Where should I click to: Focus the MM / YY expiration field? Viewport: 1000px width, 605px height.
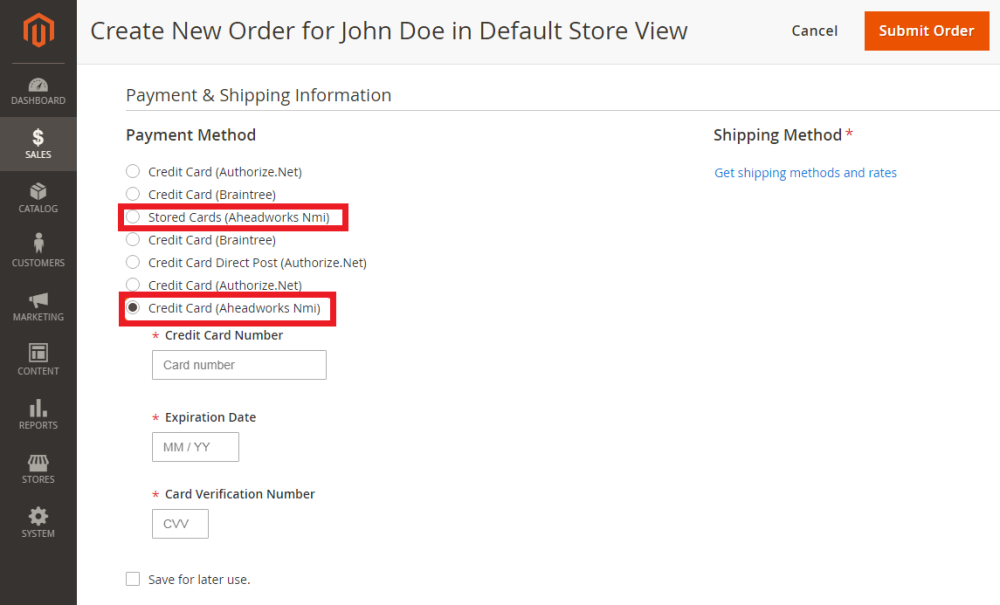coord(195,447)
